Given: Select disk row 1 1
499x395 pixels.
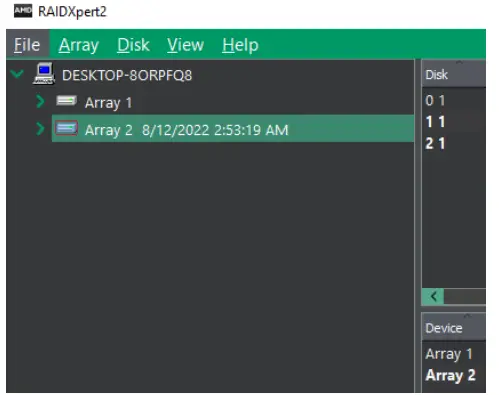Looking at the screenshot, I should (x=454, y=122).
